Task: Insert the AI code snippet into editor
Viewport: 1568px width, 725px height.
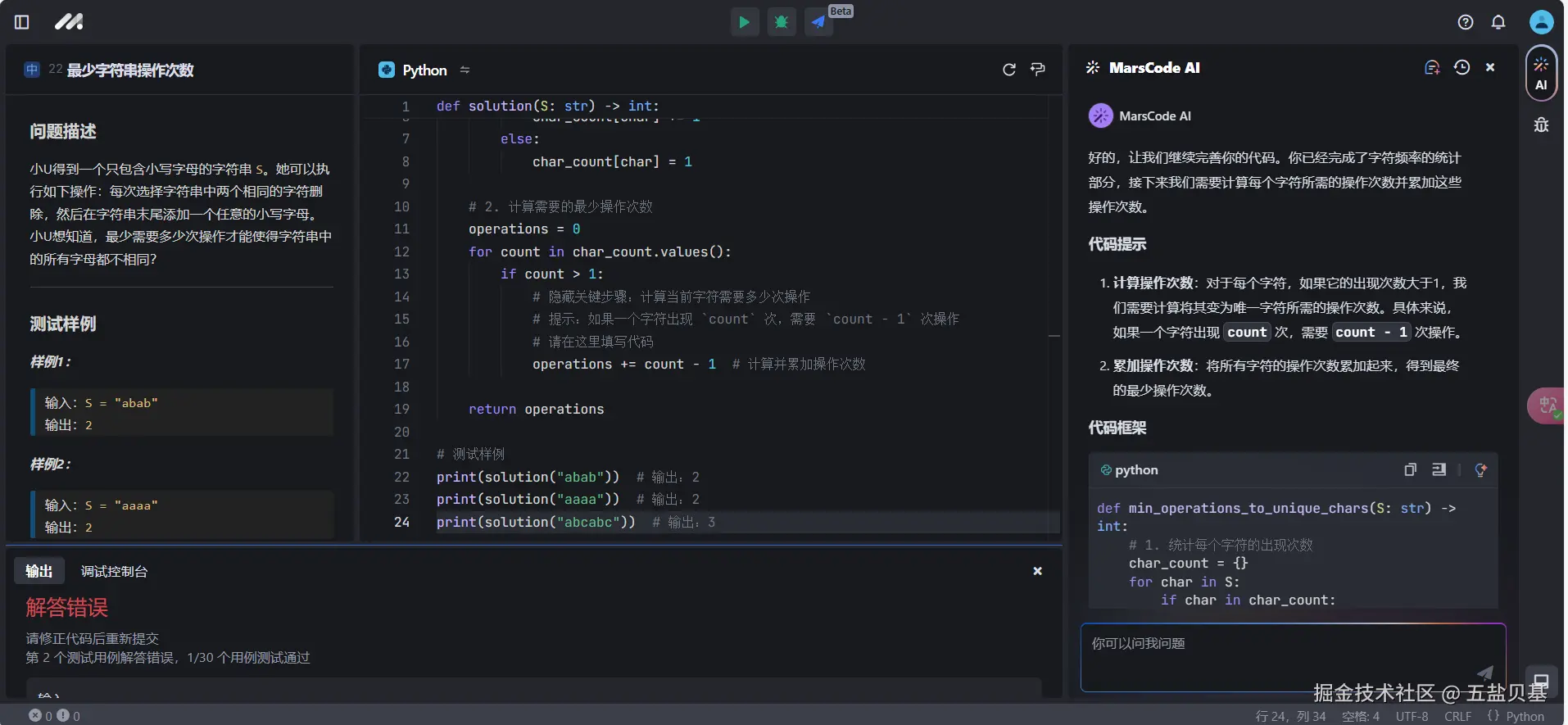Action: click(1439, 469)
